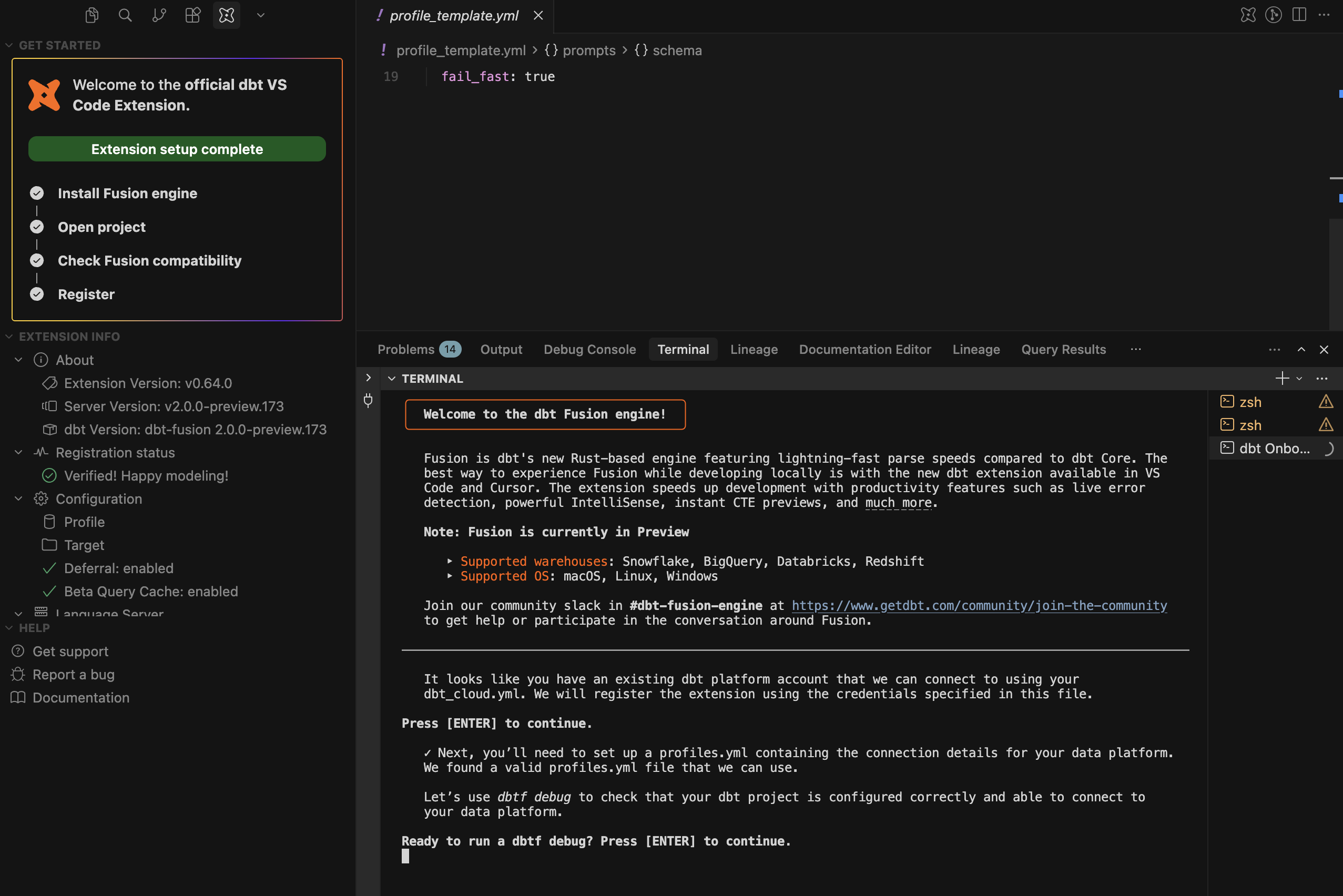
Task: Click the check next to Open project
Action: (x=37, y=227)
